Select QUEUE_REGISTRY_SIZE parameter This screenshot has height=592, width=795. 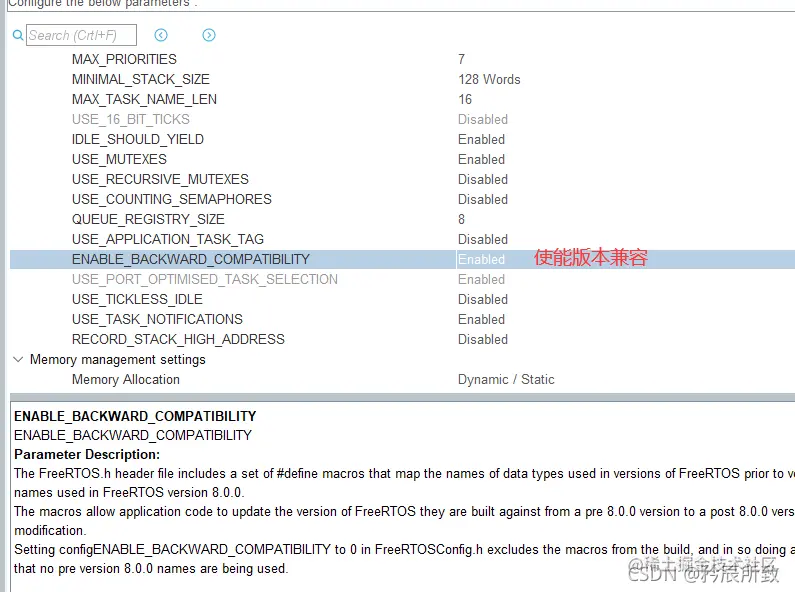click(148, 219)
